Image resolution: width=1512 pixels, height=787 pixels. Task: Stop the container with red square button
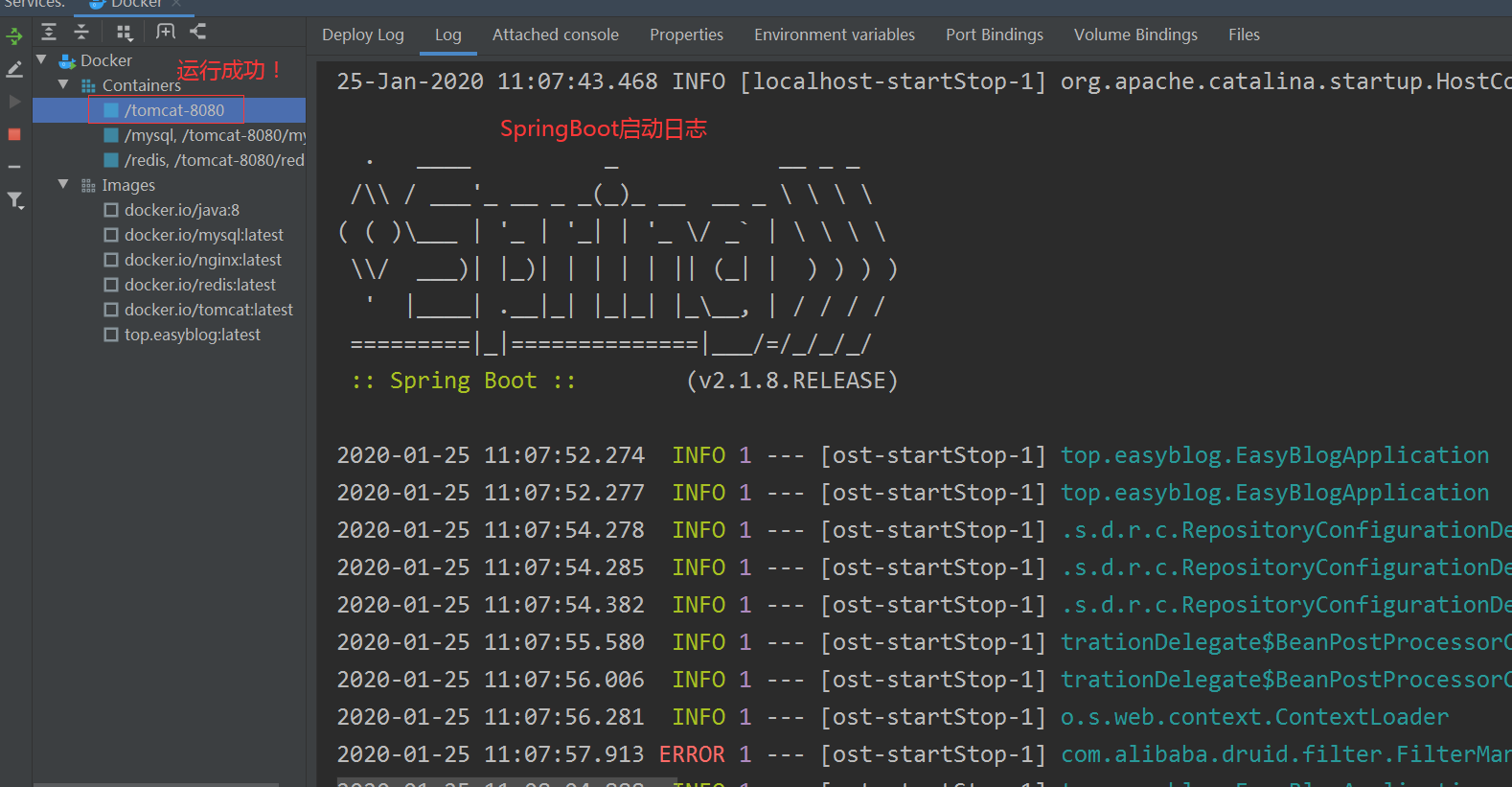tap(14, 134)
